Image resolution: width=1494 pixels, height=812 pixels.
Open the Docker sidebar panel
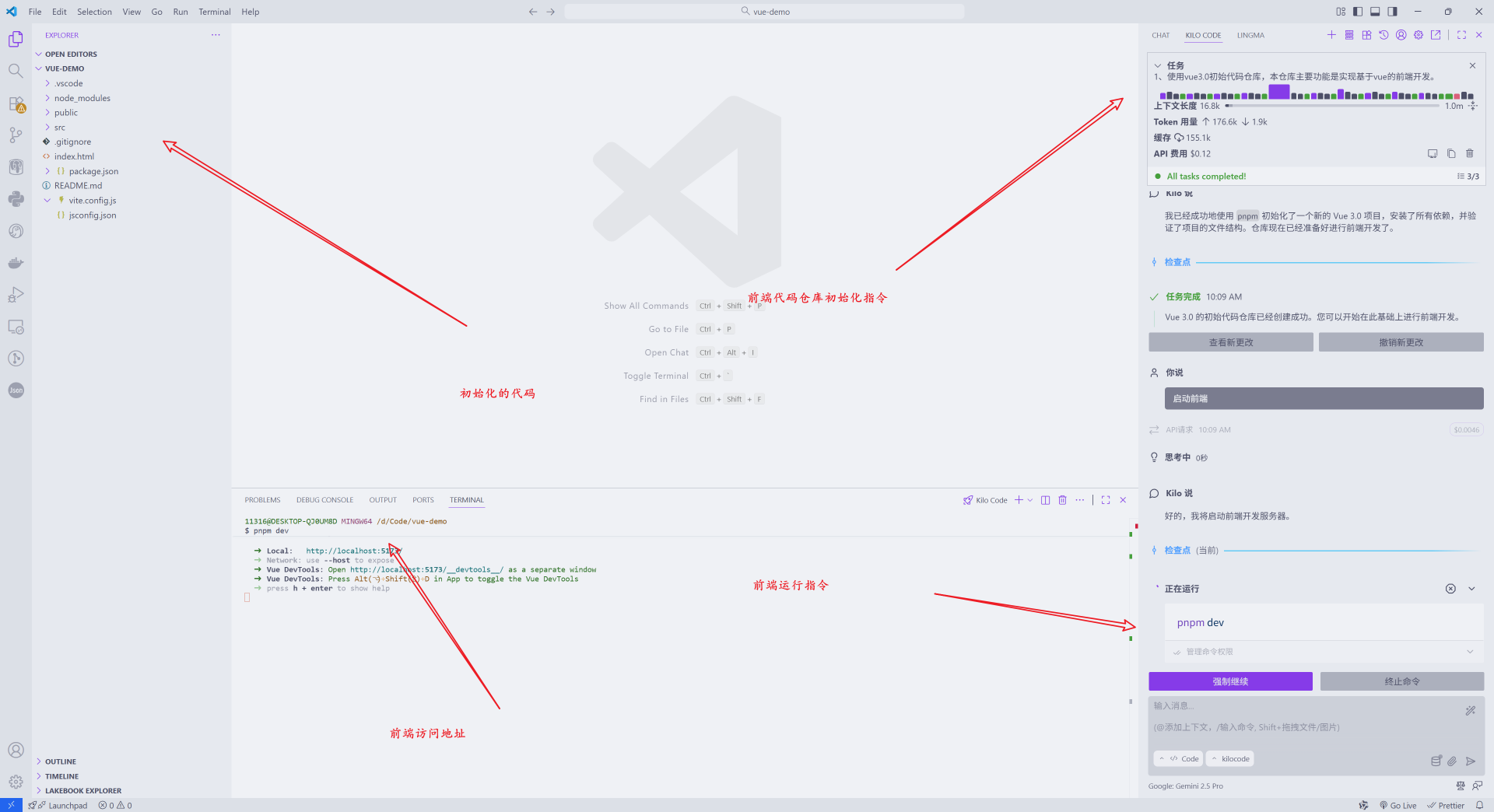(16, 263)
